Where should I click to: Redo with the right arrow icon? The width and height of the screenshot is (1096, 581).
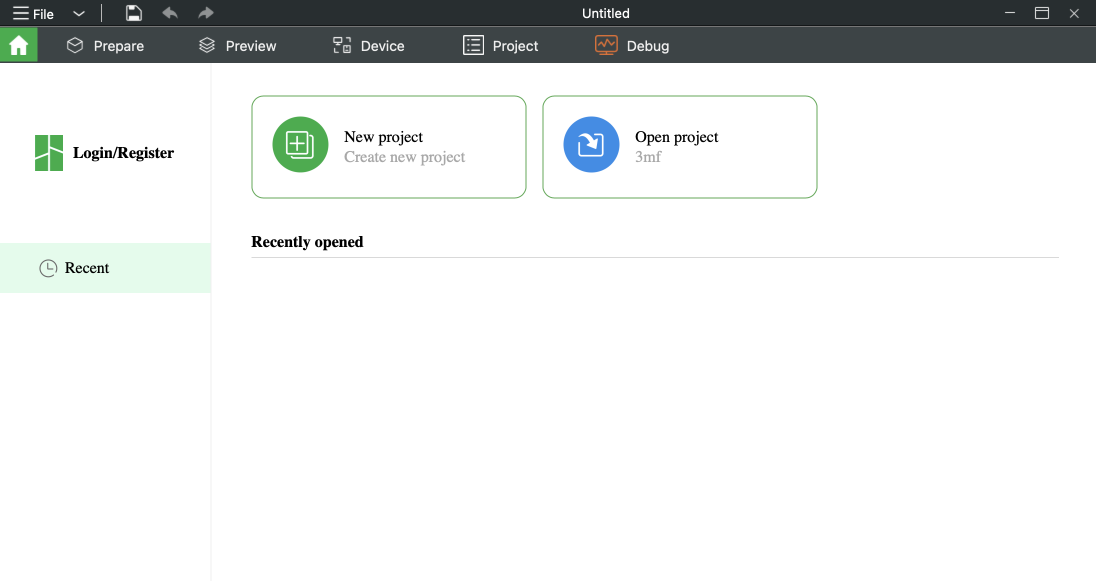pyautogui.click(x=206, y=13)
